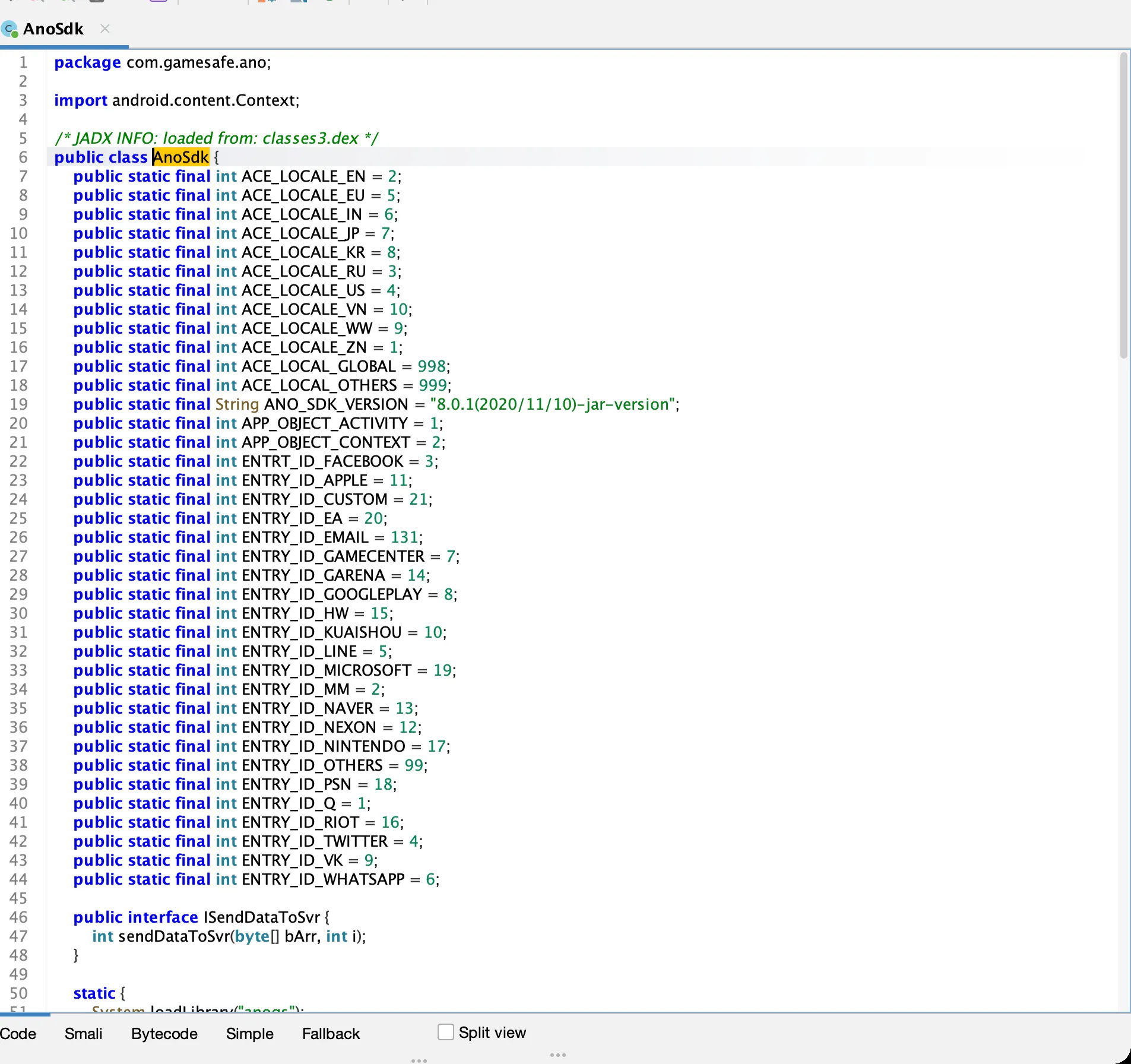The width and height of the screenshot is (1131, 1064).
Task: Click the ENTRY_ID_EMAIL value 131
Action: tap(404, 537)
